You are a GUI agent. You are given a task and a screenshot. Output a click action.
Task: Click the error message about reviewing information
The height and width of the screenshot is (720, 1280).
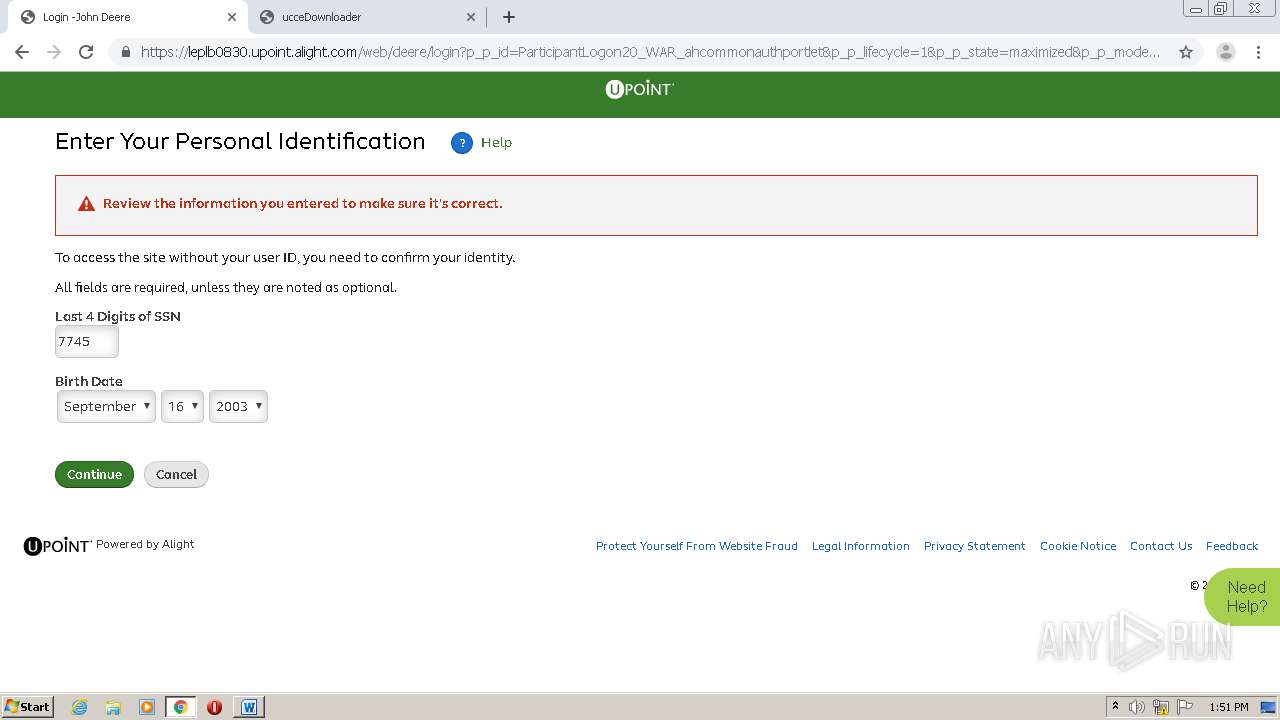click(303, 204)
